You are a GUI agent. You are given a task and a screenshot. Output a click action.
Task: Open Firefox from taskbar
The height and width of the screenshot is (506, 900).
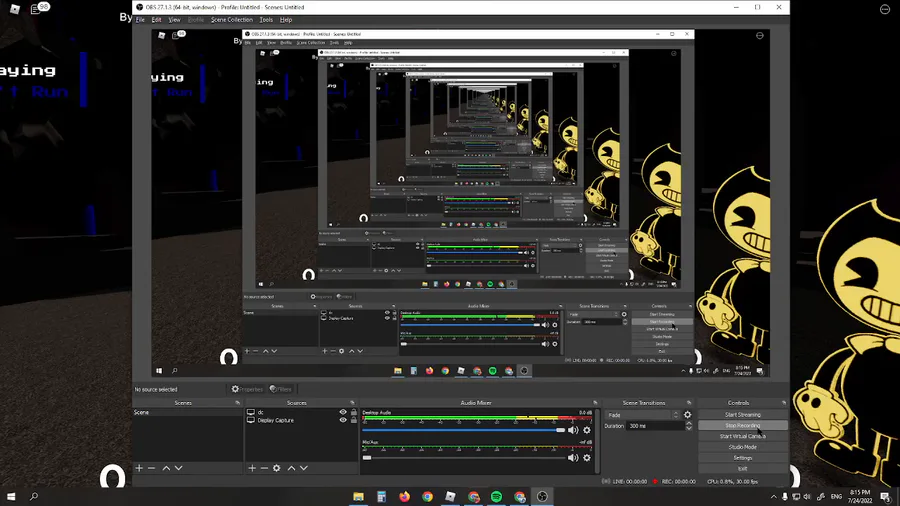(x=405, y=496)
